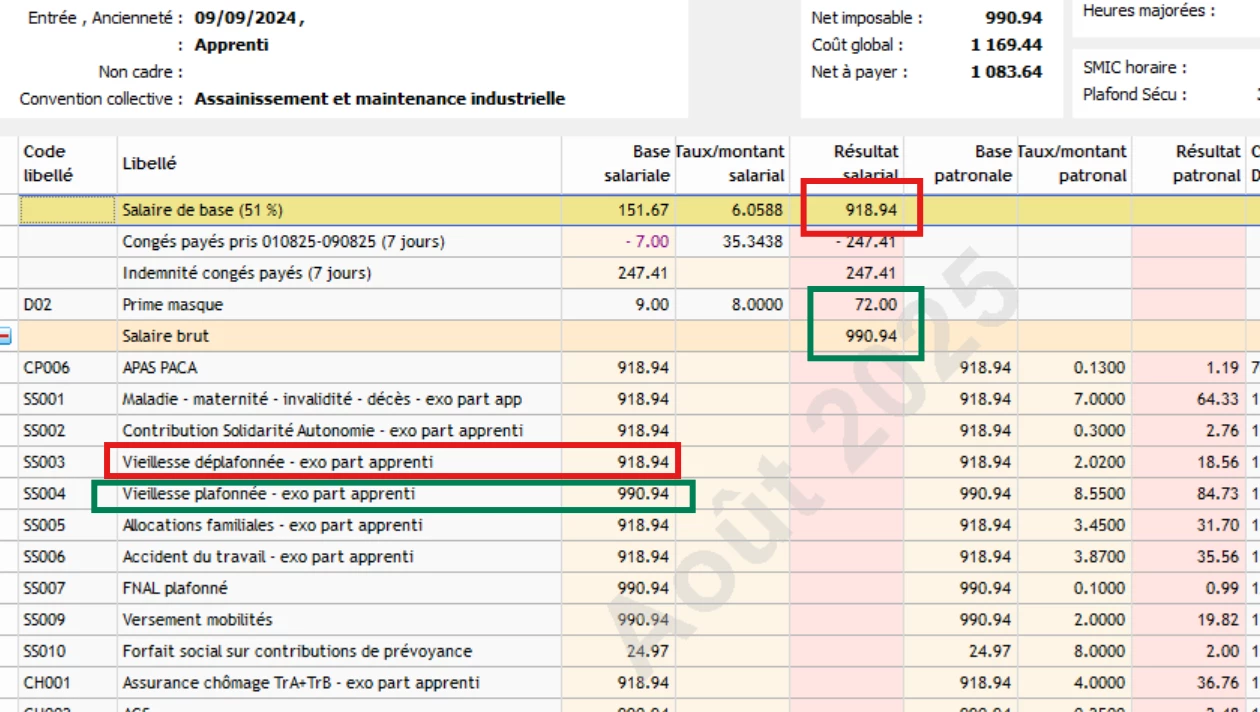Screen dimensions: 1260x712
Task: Select 'Indemnité congés payés (7 jours)' label
Action: [x=247, y=273]
